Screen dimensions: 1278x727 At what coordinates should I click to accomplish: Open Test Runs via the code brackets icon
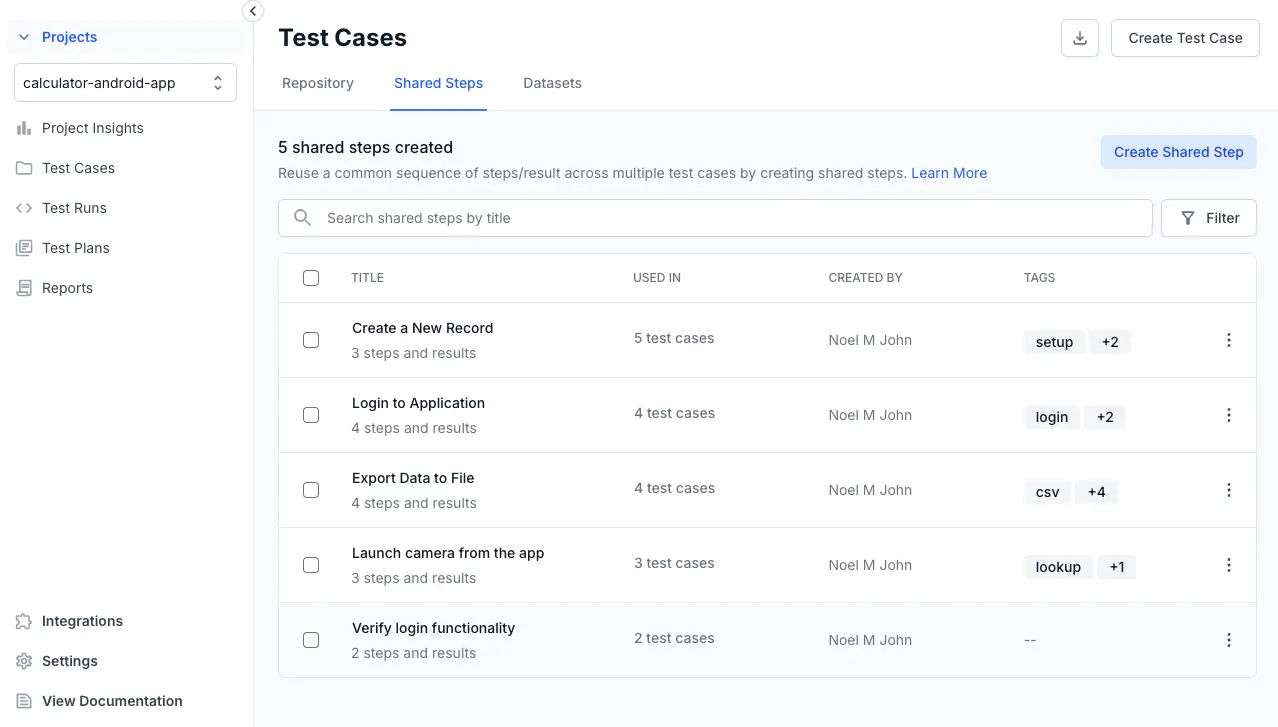[24, 208]
